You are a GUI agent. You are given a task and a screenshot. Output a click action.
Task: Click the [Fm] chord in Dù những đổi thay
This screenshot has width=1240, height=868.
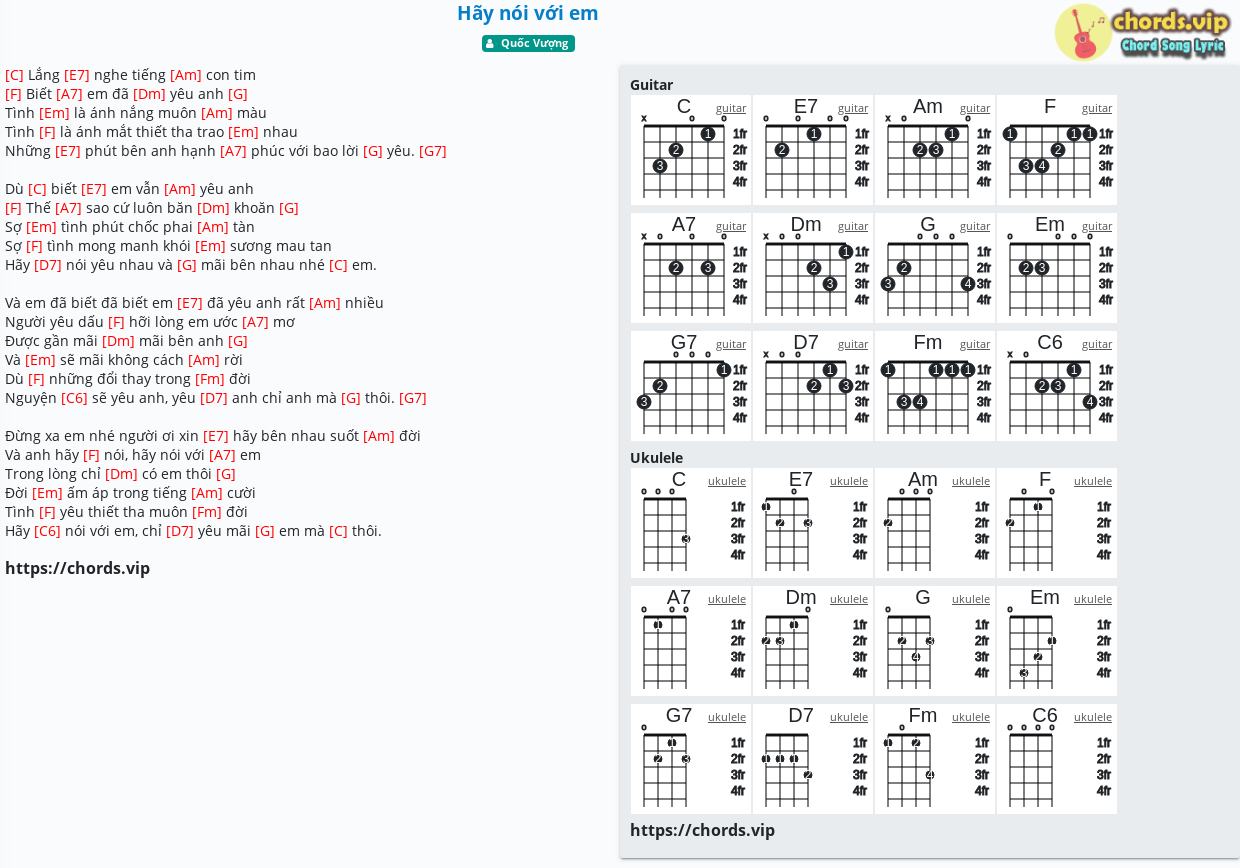pos(210,379)
